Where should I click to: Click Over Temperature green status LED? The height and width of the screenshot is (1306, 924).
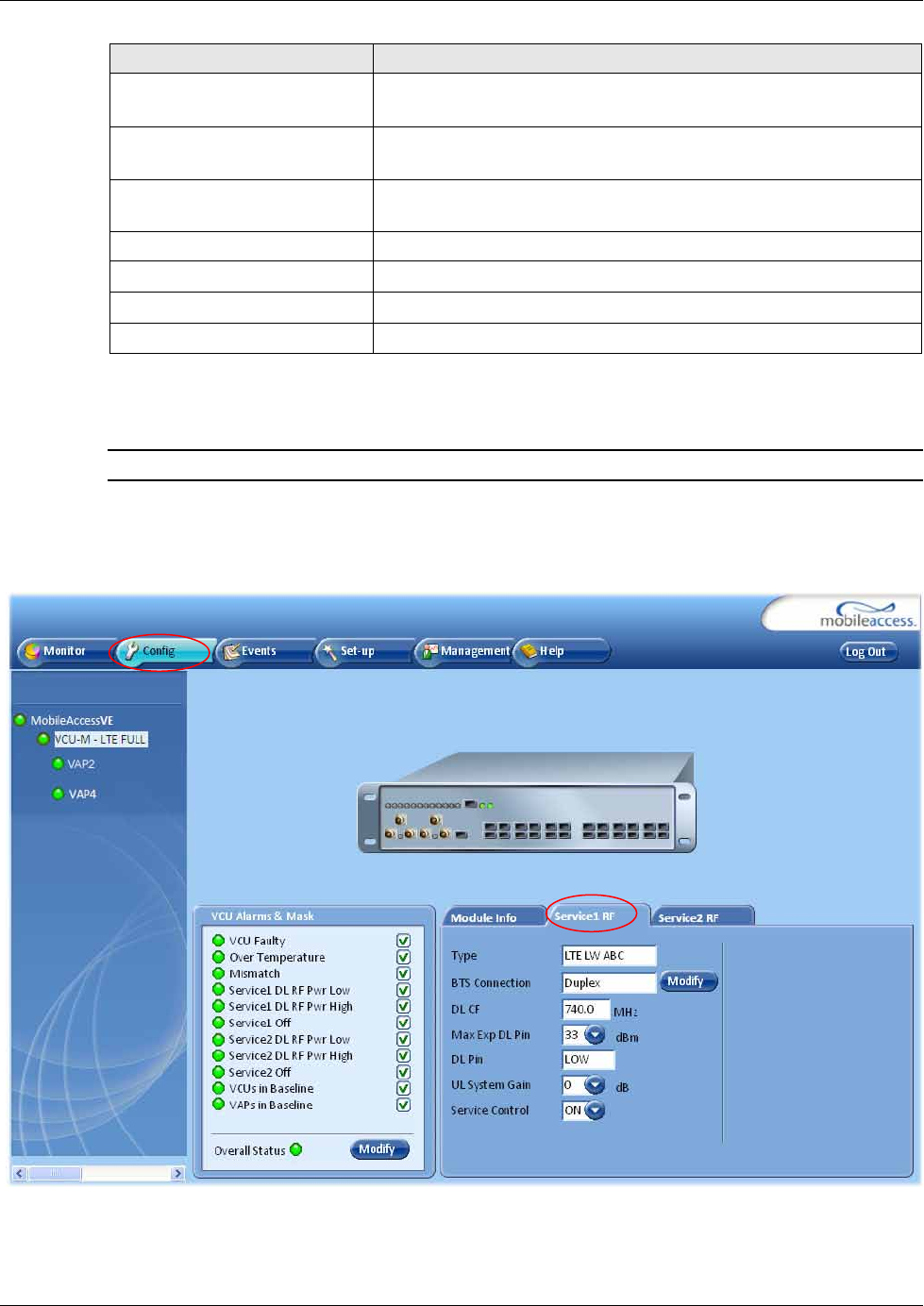(218, 957)
